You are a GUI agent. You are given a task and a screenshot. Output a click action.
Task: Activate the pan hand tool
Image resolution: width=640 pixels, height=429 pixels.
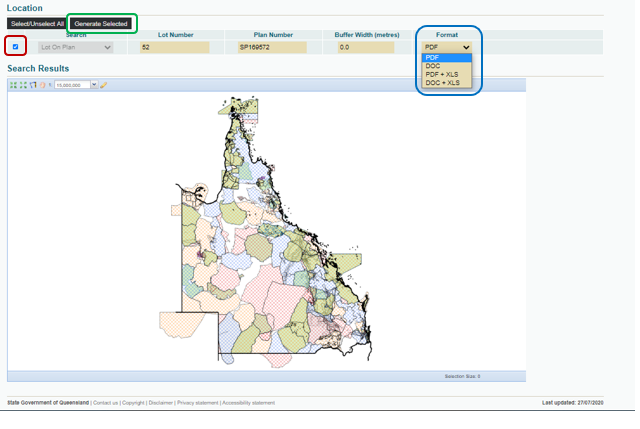coord(42,85)
